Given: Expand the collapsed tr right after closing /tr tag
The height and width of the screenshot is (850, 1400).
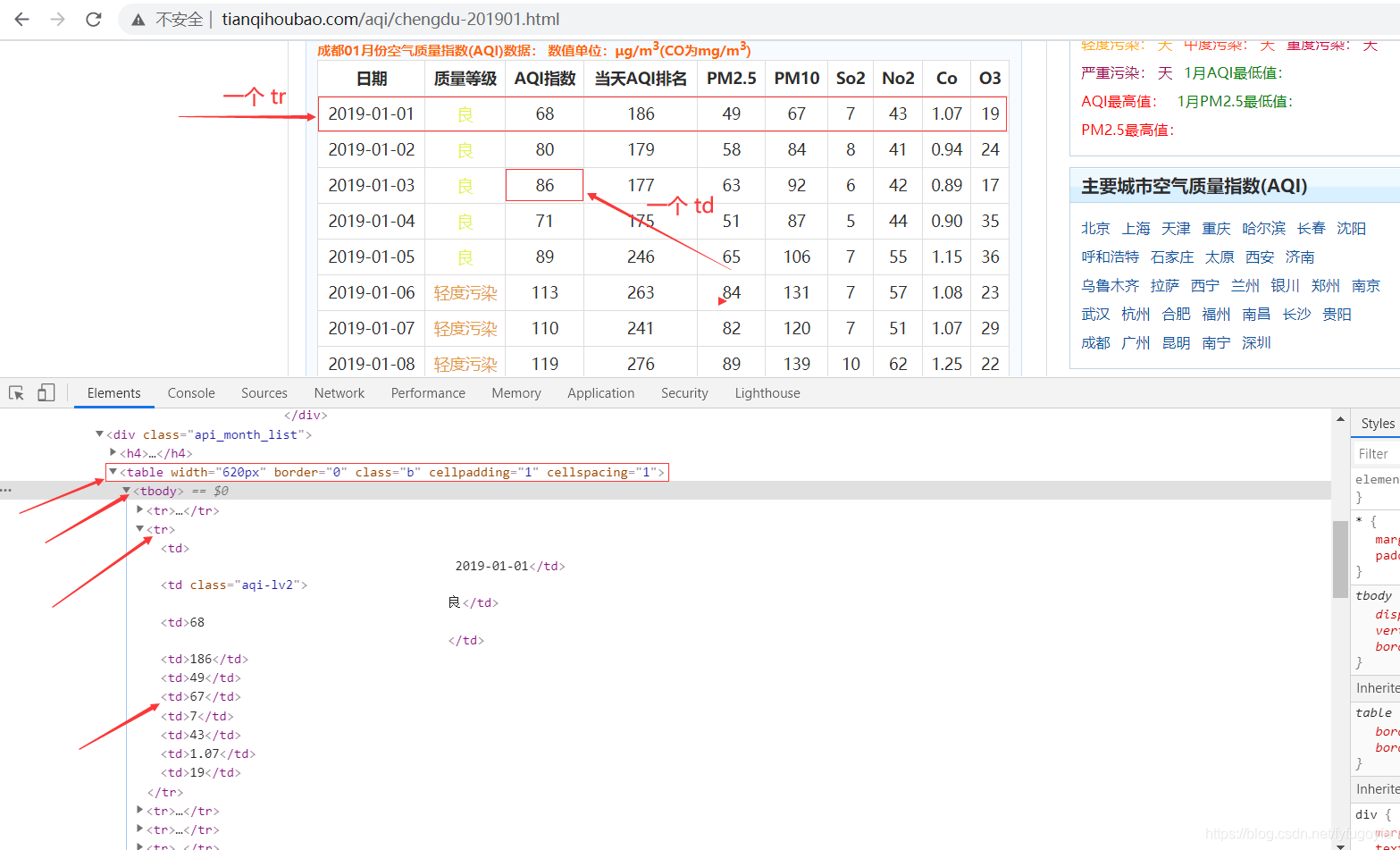Looking at the screenshot, I should pyautogui.click(x=140, y=810).
